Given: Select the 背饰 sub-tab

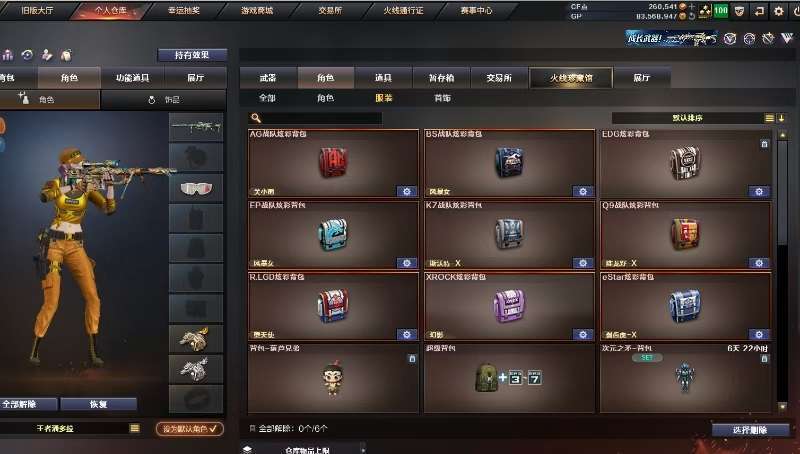Looking at the screenshot, I should [x=442, y=98].
